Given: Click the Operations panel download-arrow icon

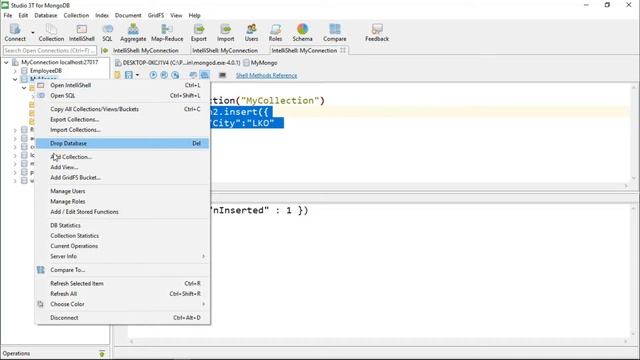Looking at the screenshot, I should (102, 353).
